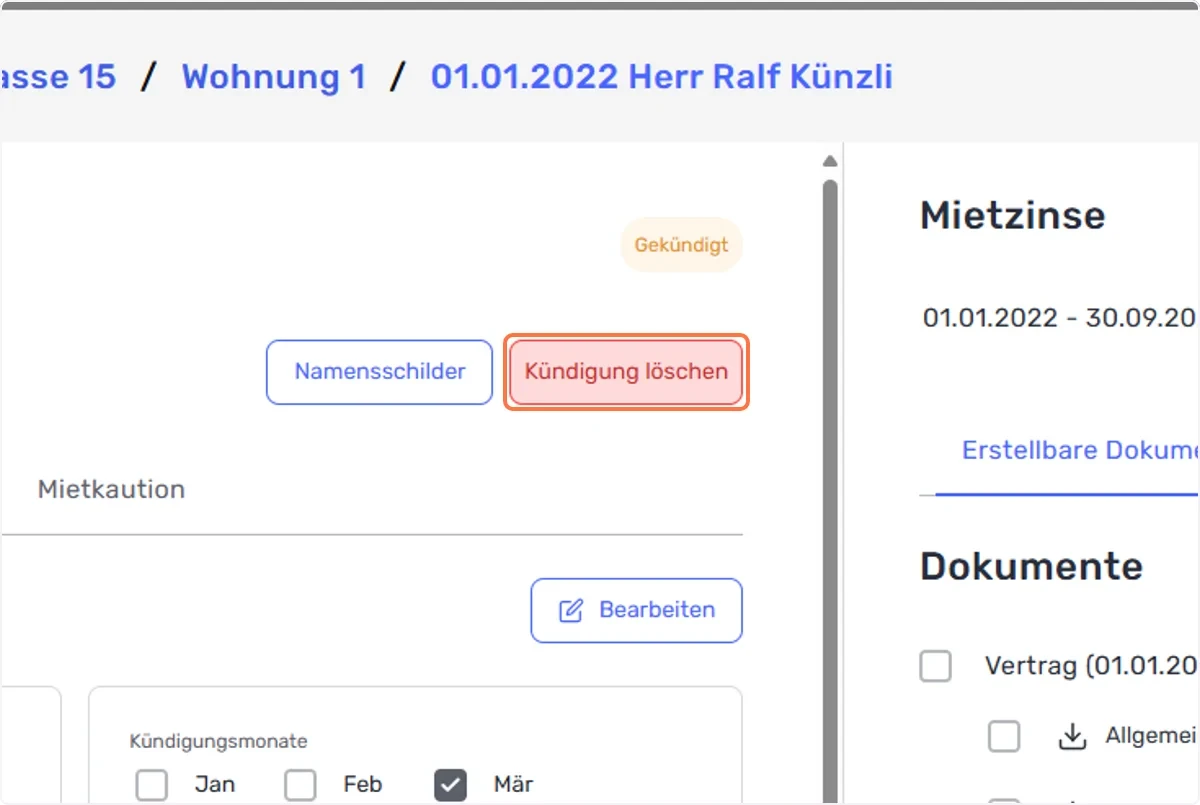Click the Kündigungsmonate label
The width and height of the screenshot is (1200, 805).
coord(218,741)
